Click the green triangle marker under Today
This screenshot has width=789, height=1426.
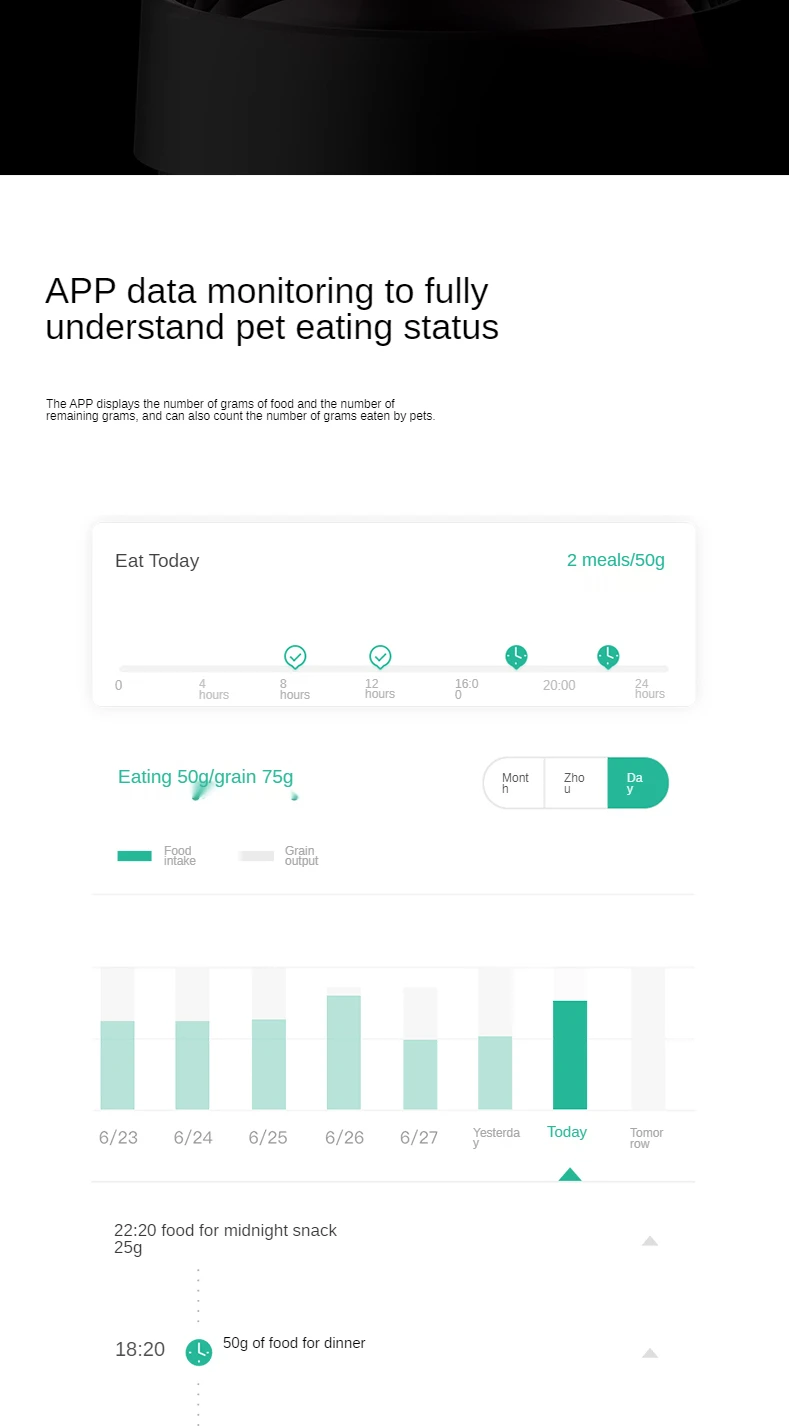(570, 1174)
